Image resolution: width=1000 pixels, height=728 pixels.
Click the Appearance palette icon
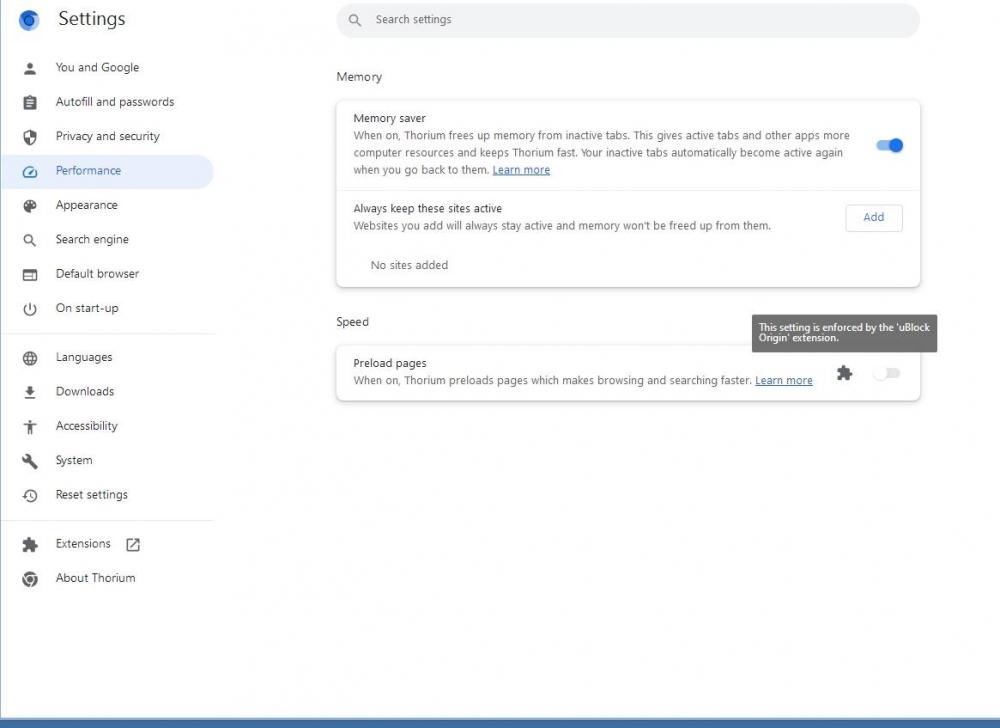coord(30,206)
